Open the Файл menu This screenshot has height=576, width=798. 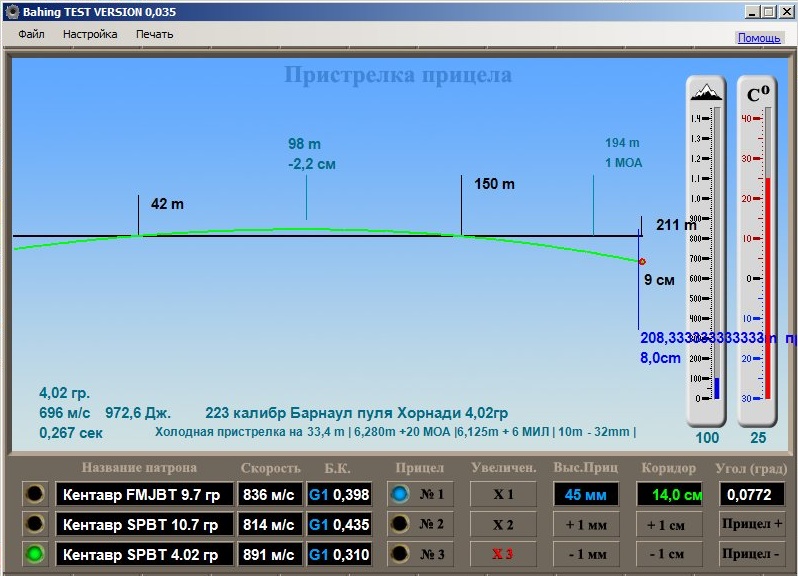tap(31, 34)
